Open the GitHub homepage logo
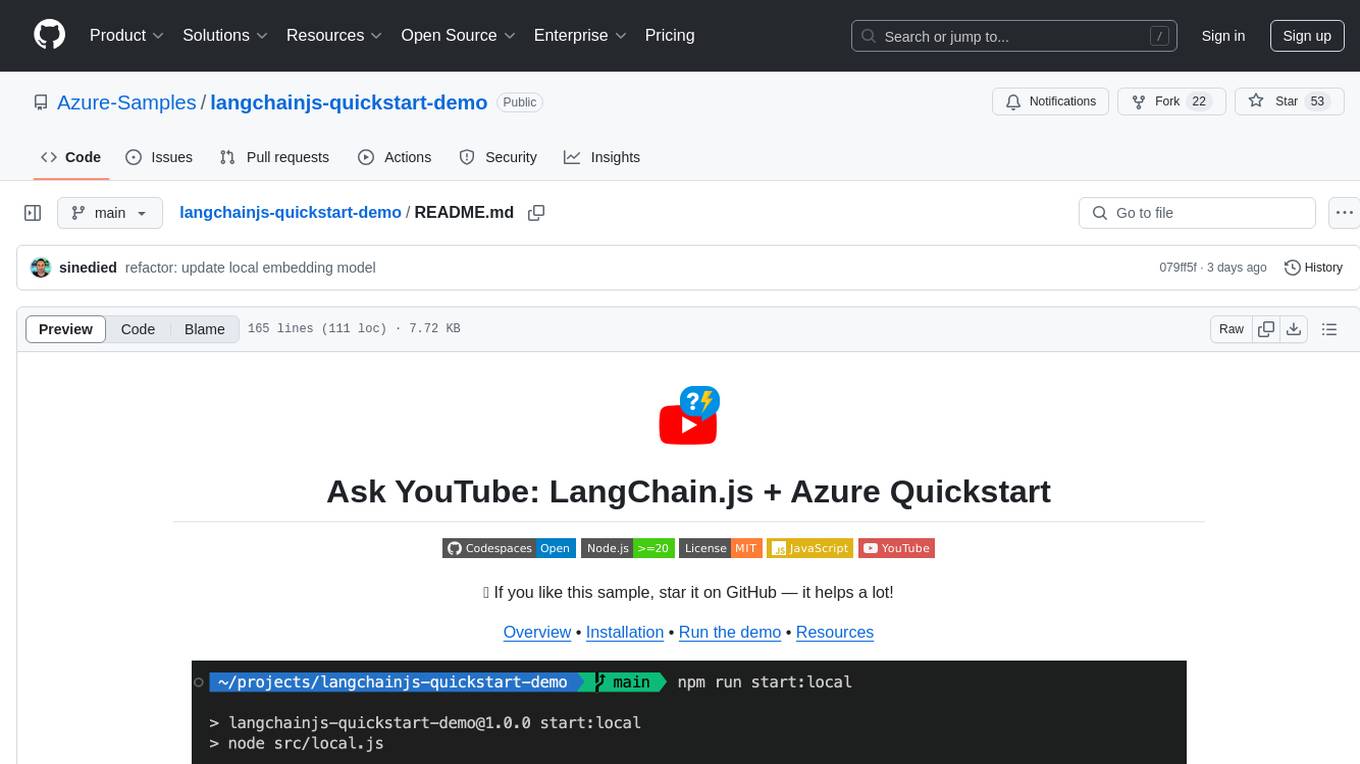 49,35
